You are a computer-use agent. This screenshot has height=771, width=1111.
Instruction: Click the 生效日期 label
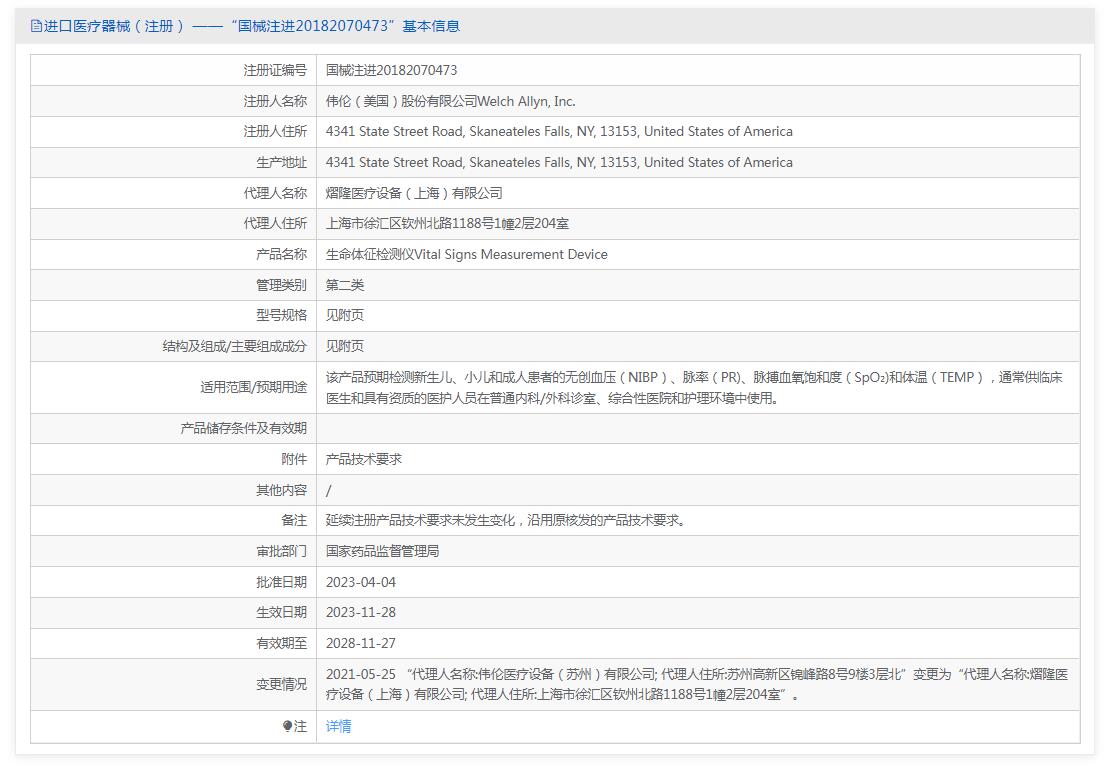[281, 613]
